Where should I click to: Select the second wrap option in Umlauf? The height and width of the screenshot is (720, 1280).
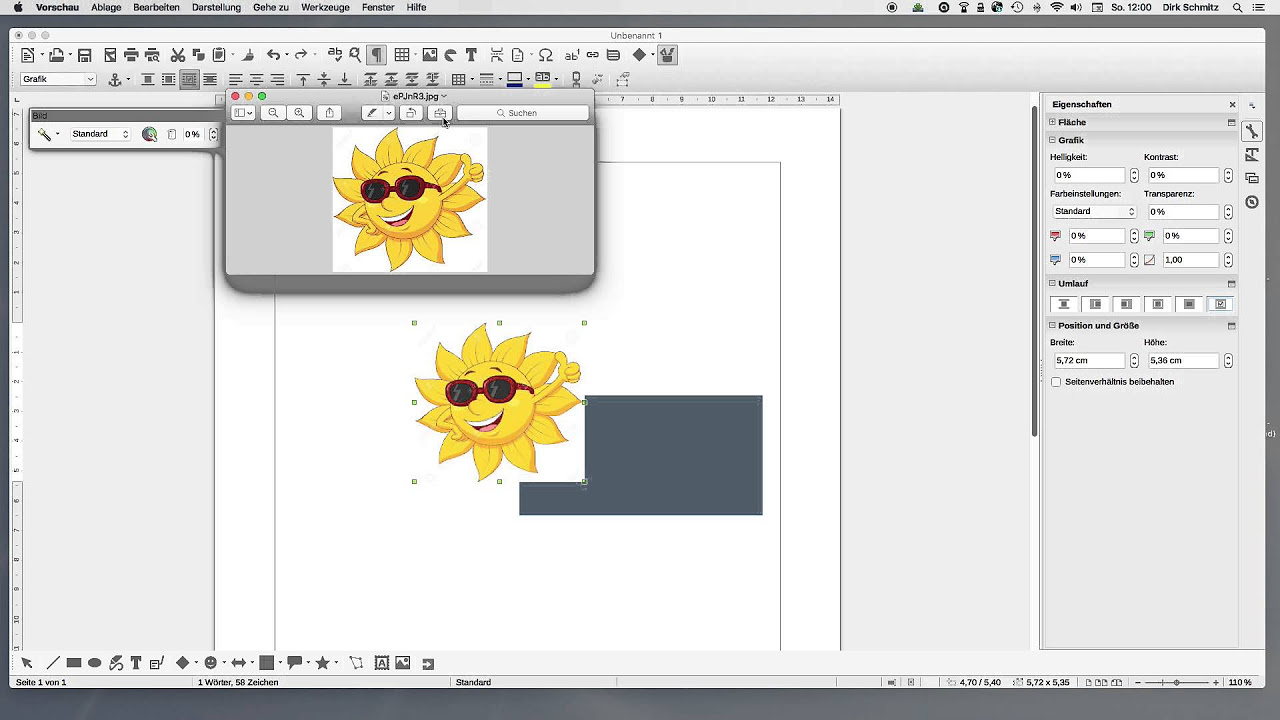tap(1095, 304)
